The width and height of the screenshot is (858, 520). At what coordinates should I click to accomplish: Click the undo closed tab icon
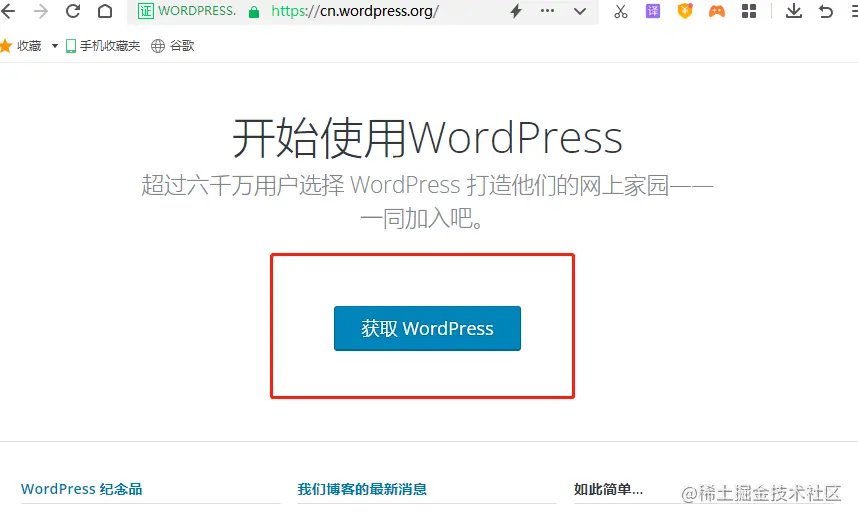[826, 11]
